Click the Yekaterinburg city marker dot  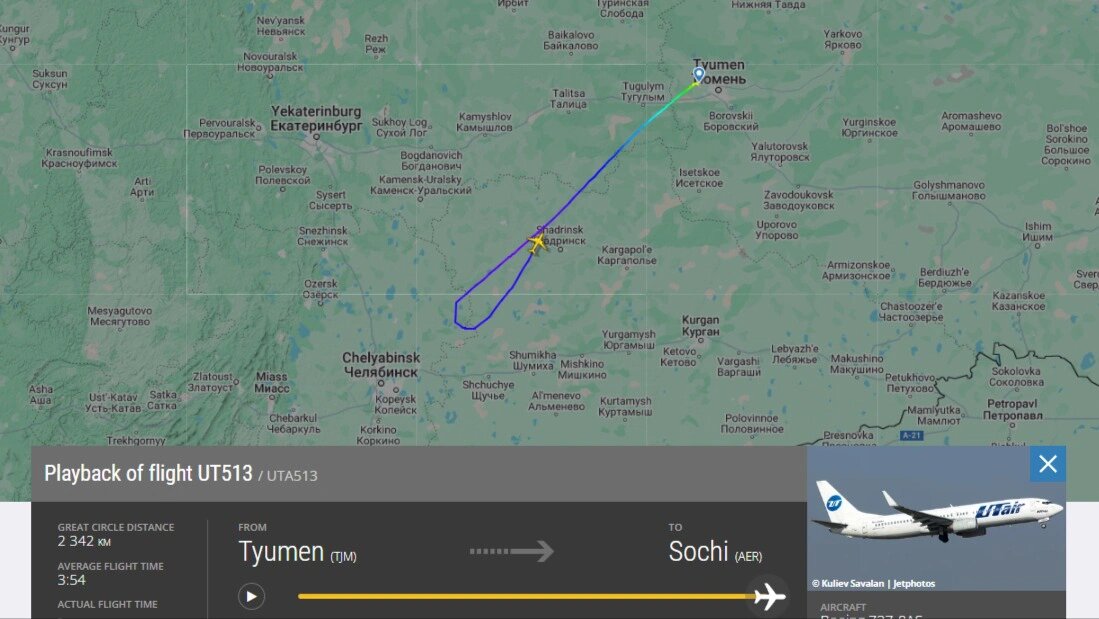[x=316, y=137]
